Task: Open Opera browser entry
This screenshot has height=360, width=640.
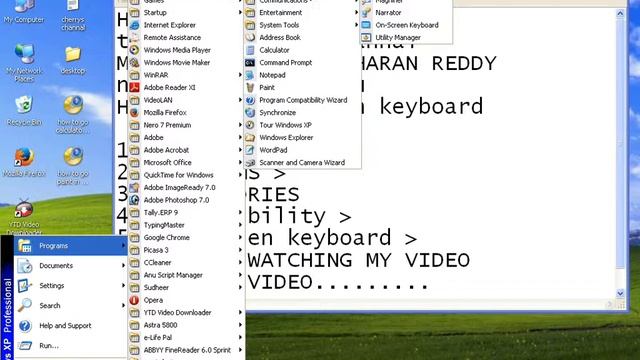Action: tap(187, 300)
